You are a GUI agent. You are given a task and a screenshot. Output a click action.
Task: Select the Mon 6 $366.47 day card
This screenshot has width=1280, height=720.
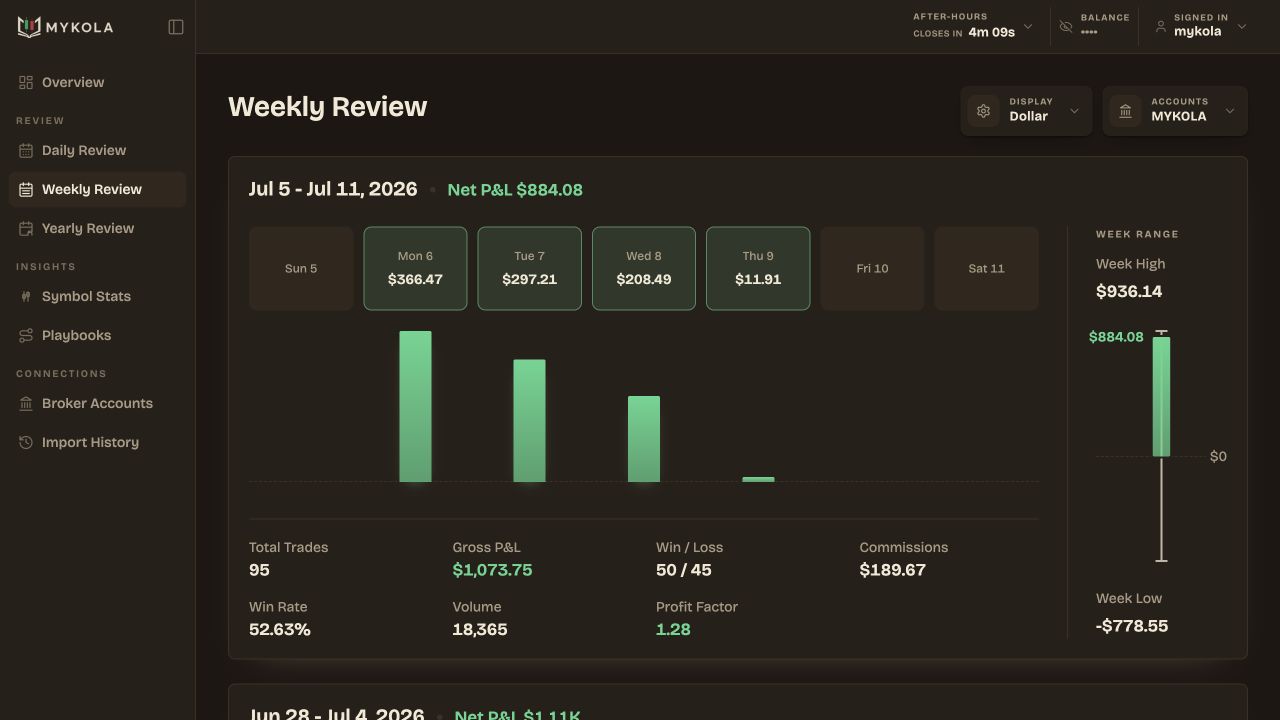415,268
